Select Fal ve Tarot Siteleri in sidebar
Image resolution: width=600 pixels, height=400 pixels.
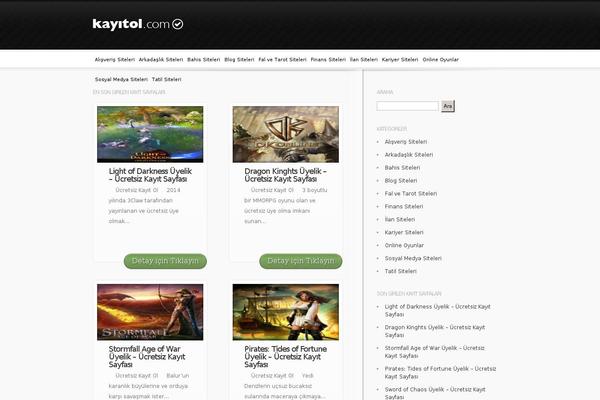411,194
